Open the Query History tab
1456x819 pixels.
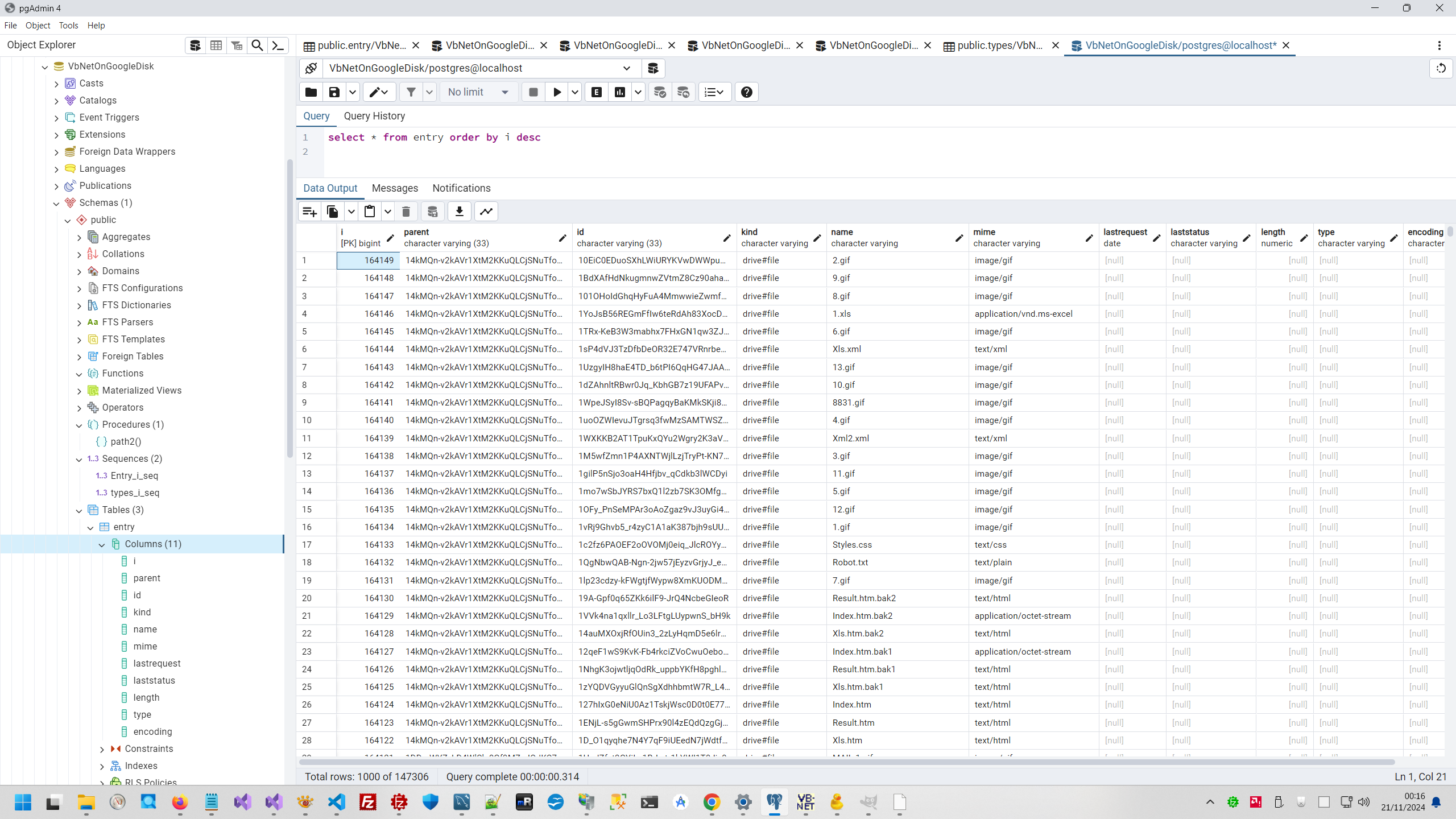[374, 116]
